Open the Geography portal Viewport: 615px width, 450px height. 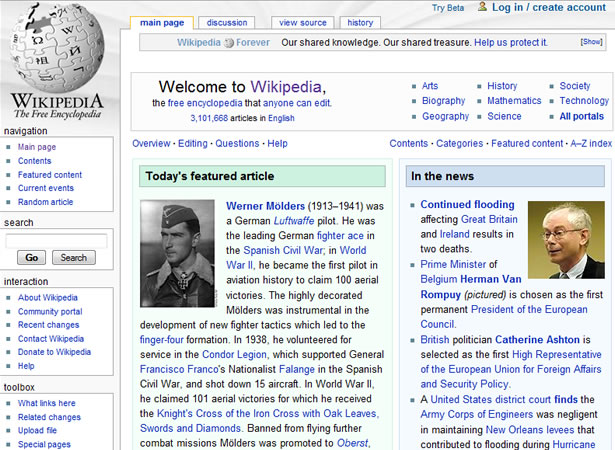point(445,116)
